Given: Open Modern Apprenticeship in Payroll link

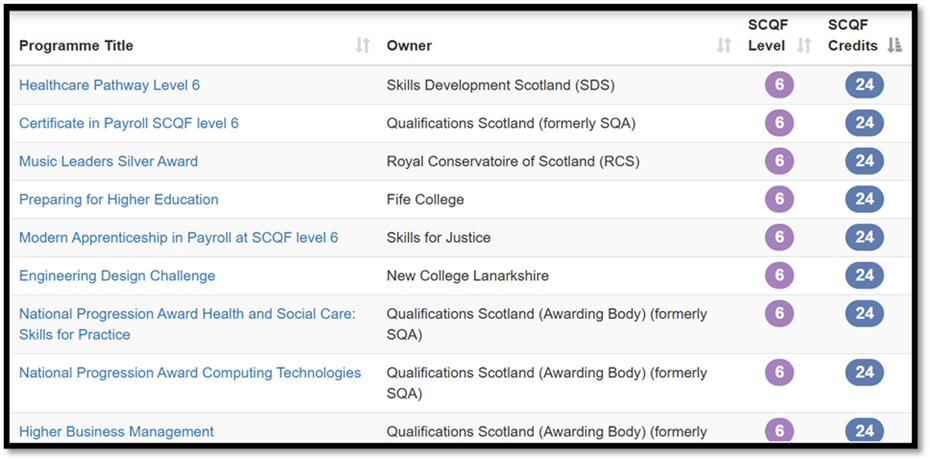Looking at the screenshot, I should click(179, 237).
